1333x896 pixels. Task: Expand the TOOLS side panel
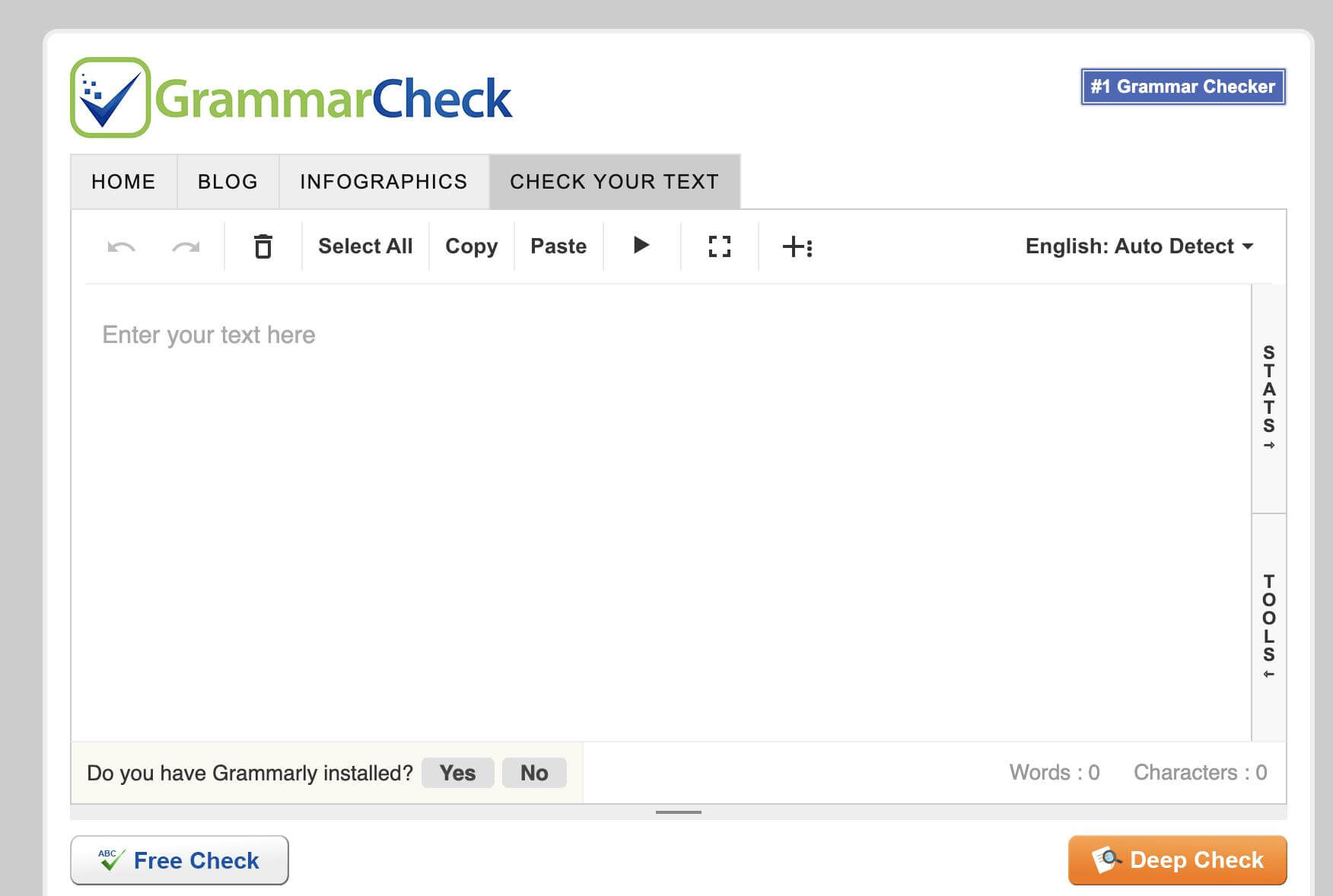pyautogui.click(x=1269, y=628)
